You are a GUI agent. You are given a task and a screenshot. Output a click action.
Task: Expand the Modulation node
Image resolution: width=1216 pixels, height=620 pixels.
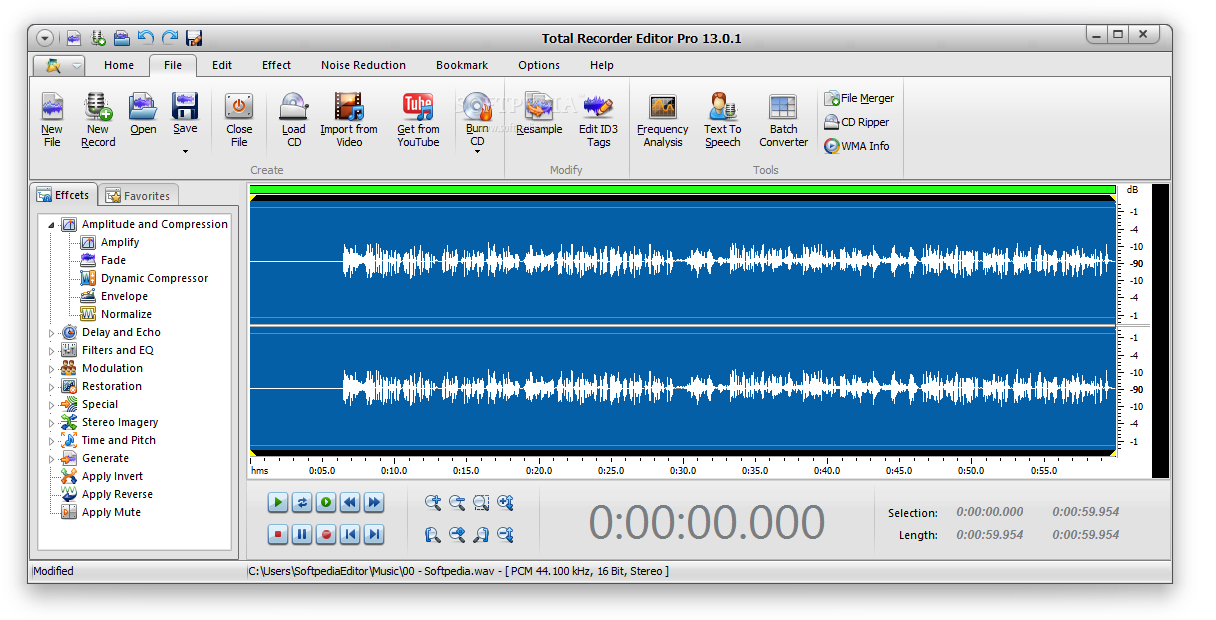tap(52, 368)
